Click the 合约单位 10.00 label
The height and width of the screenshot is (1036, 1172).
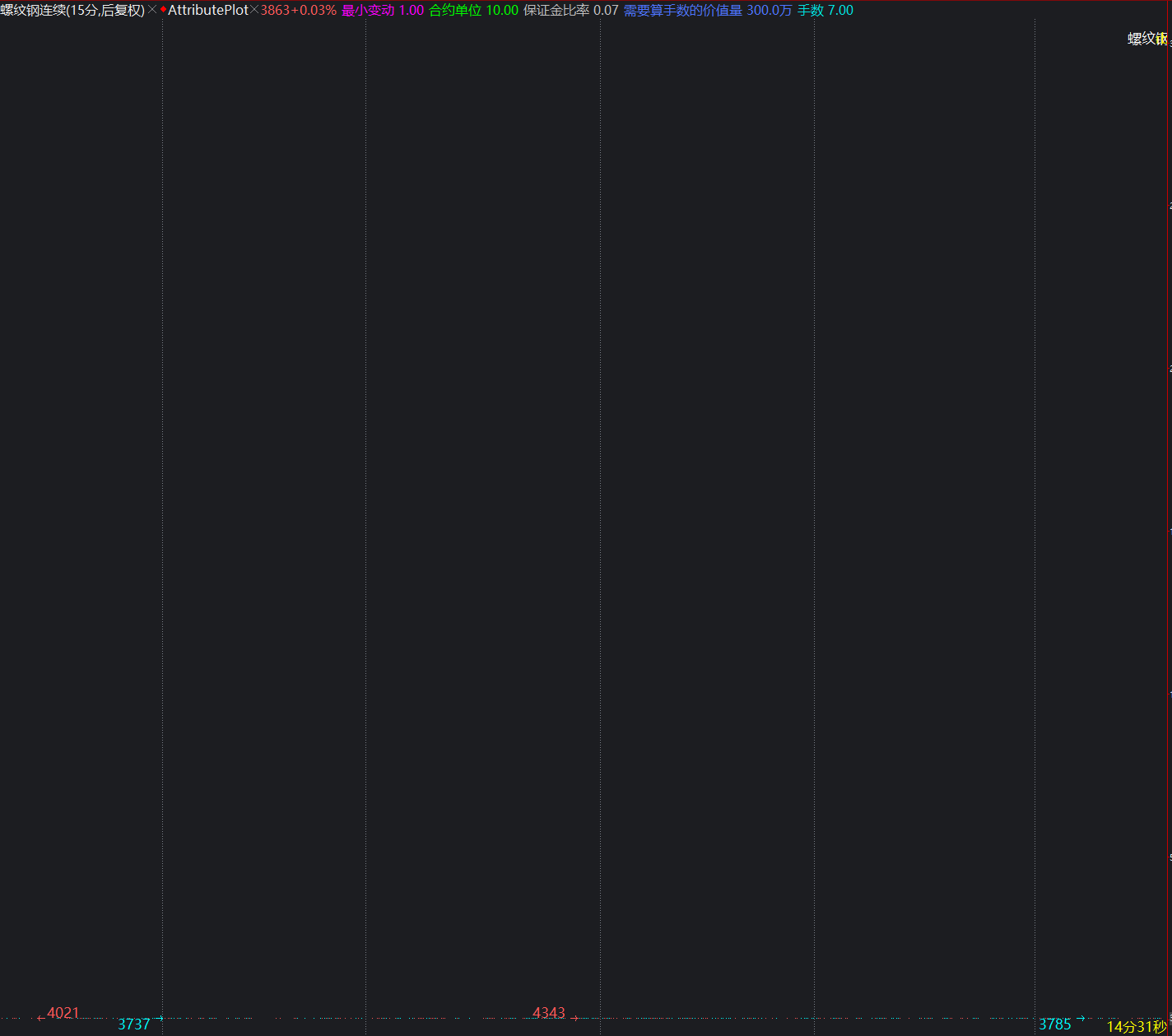pos(473,11)
